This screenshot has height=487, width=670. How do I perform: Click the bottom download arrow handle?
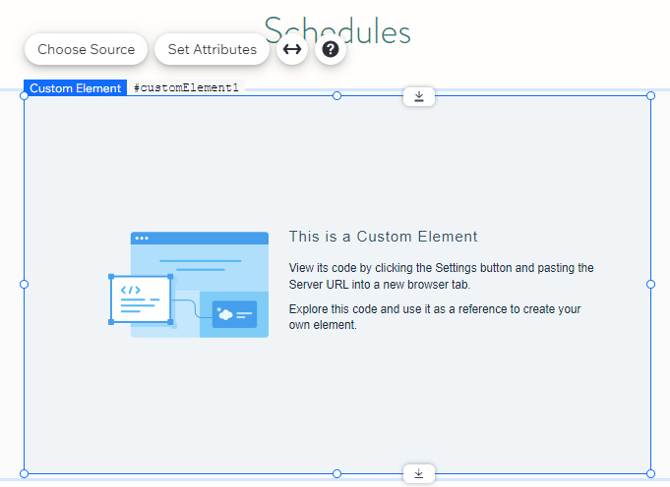click(419, 473)
